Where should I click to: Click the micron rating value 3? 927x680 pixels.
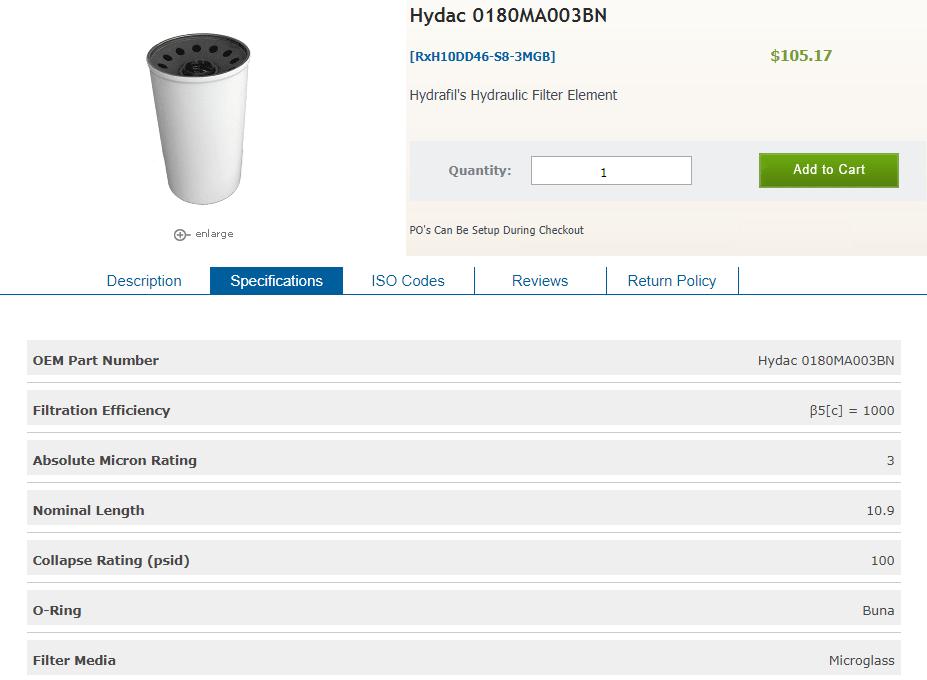890,461
